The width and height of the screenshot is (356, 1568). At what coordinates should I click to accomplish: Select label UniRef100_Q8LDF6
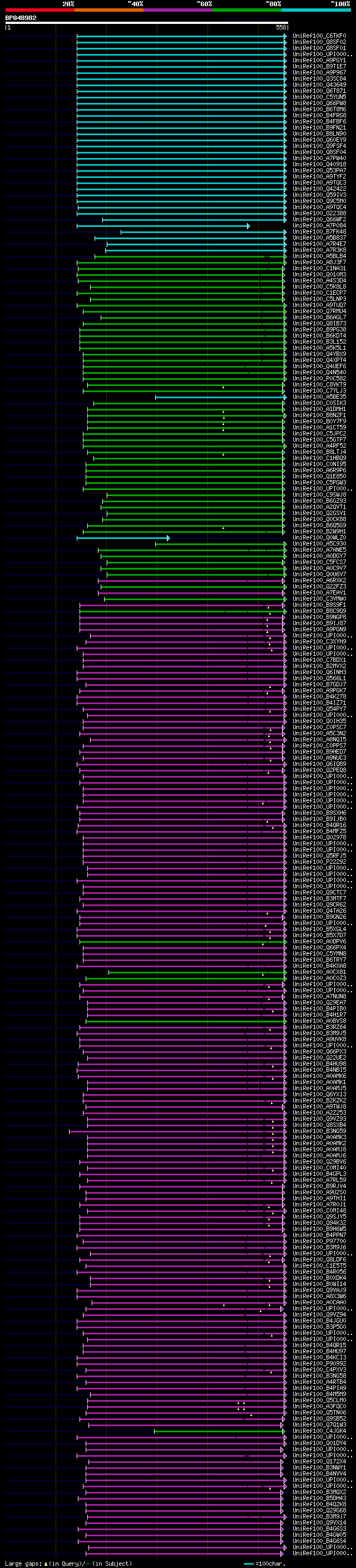(x=319, y=1259)
